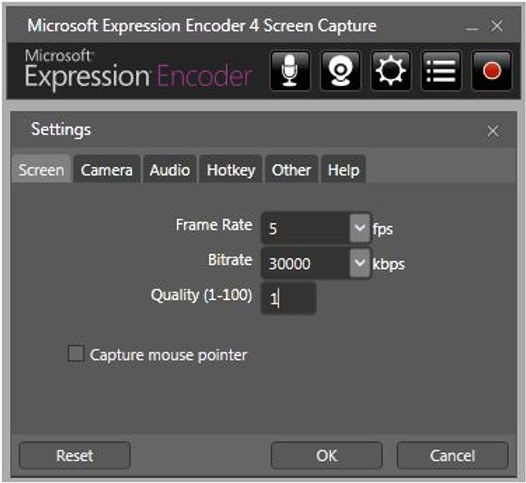Open the Other tab
This screenshot has width=526, height=483.
click(x=292, y=169)
